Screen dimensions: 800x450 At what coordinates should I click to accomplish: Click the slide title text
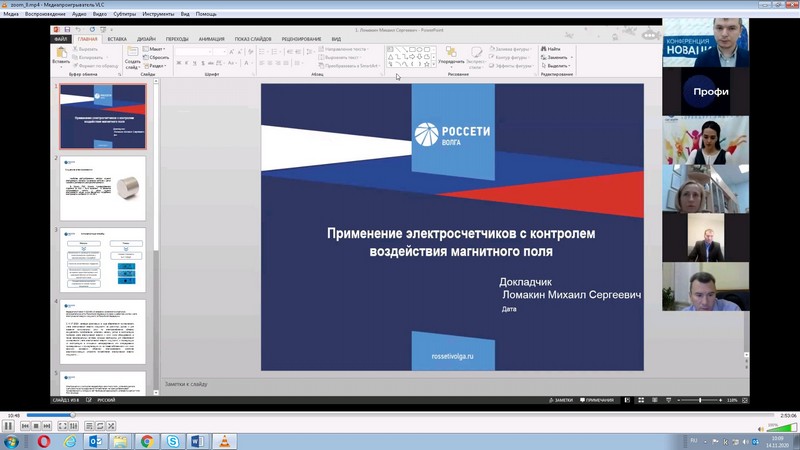click(x=461, y=242)
